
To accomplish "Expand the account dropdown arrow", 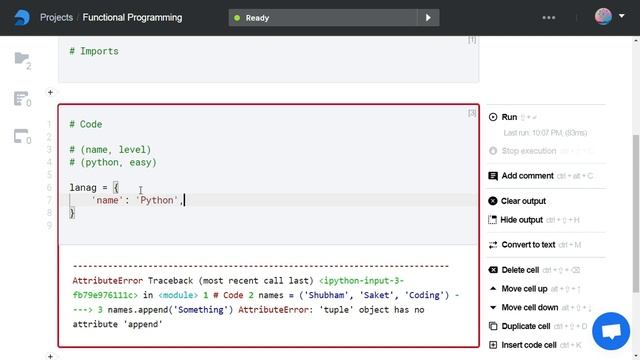I will click(x=622, y=16).
